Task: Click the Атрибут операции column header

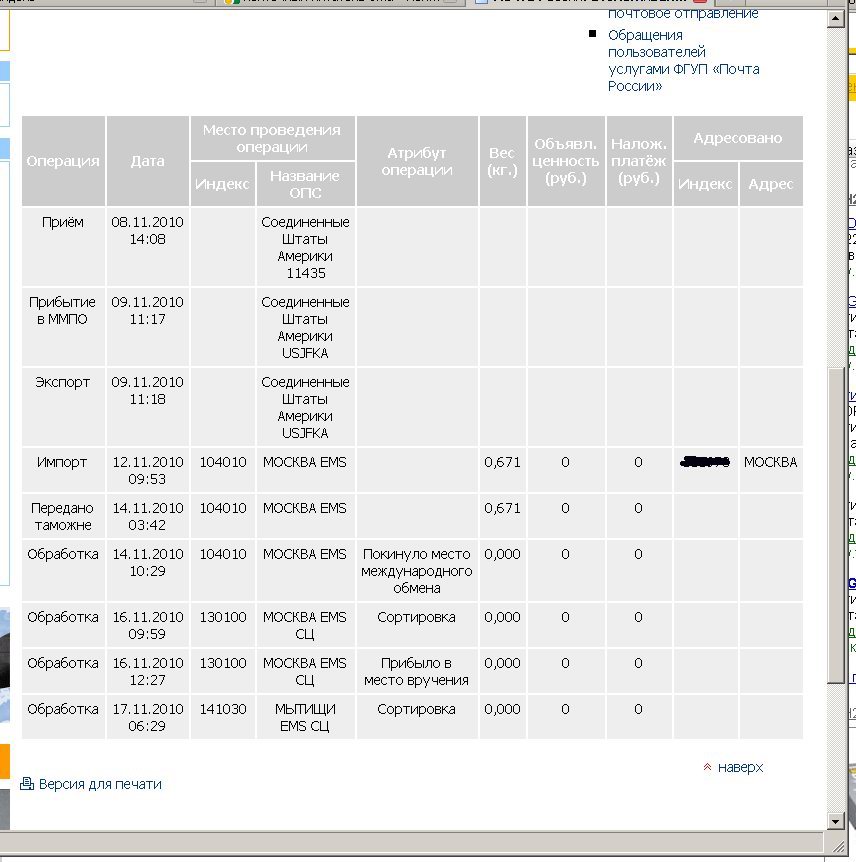Action: [417, 161]
